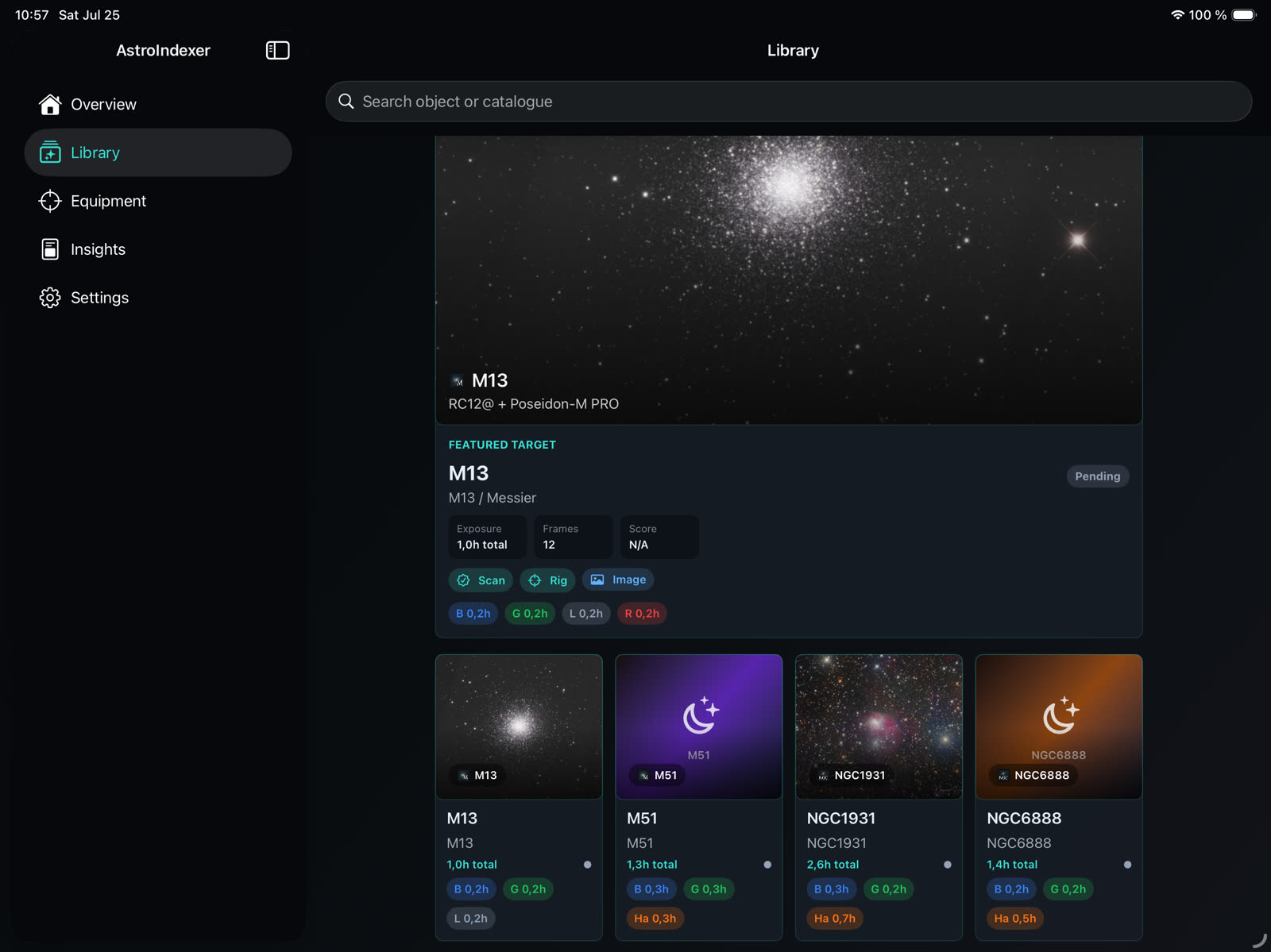The height and width of the screenshot is (952, 1271).
Task: Click the 1,4h total text on NGC6888 card
Action: (x=1012, y=865)
